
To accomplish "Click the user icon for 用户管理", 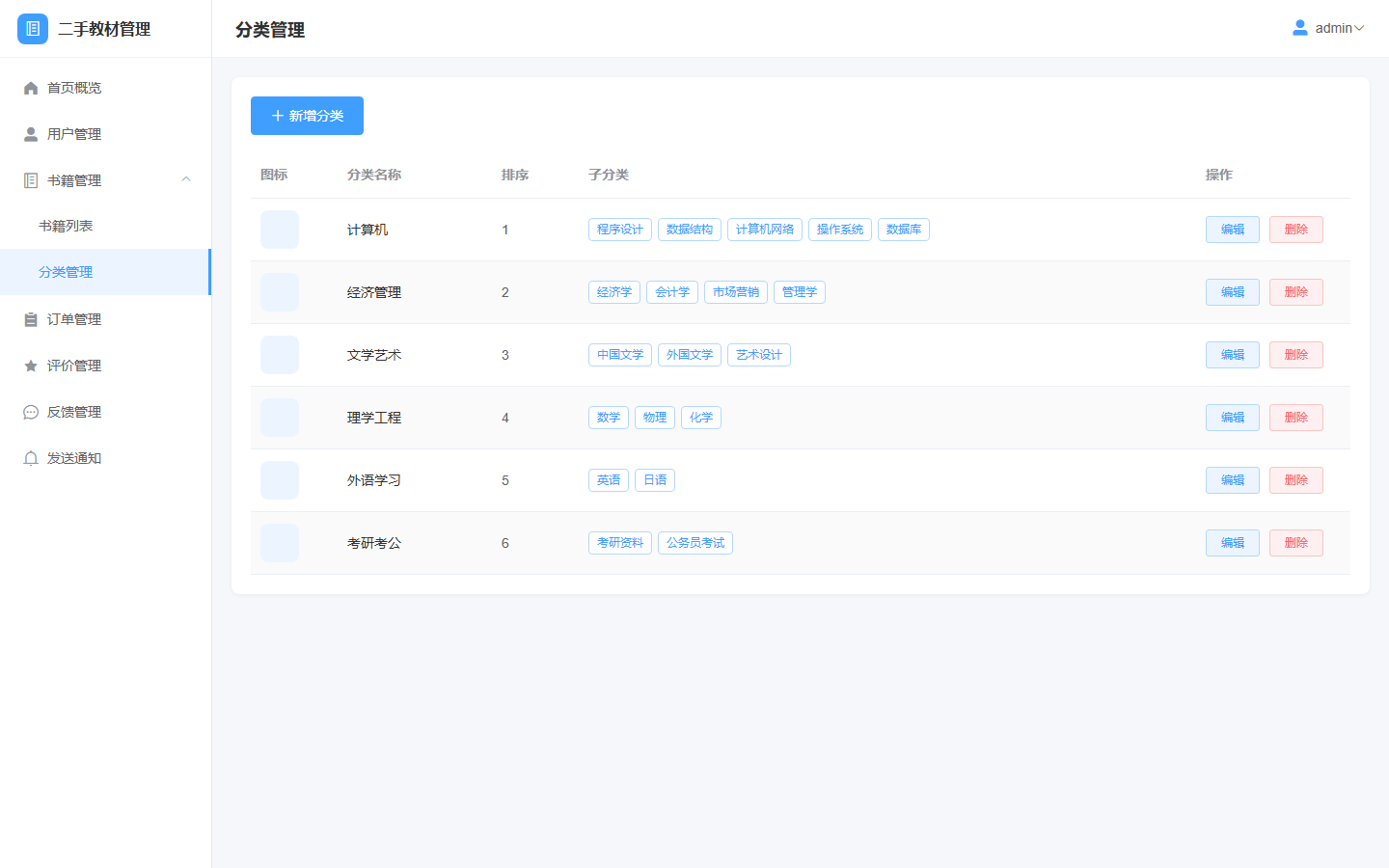I will pyautogui.click(x=31, y=134).
